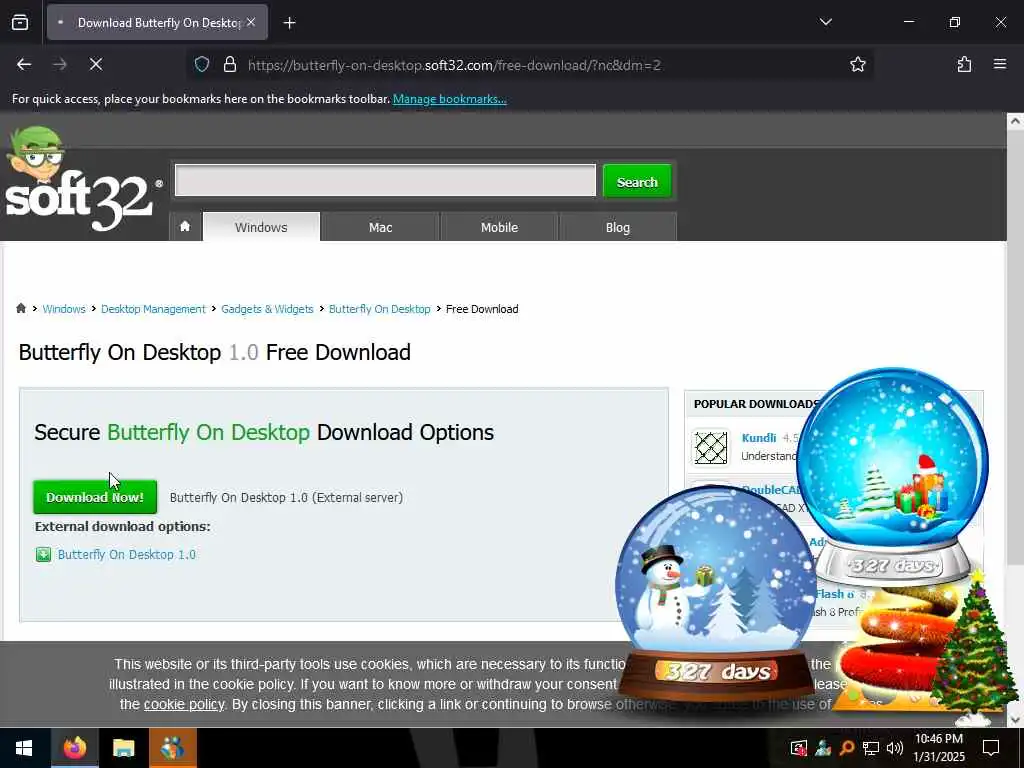Click the person-figure tray icon
Image resolution: width=1024 pixels, height=768 pixels.
click(x=823, y=748)
